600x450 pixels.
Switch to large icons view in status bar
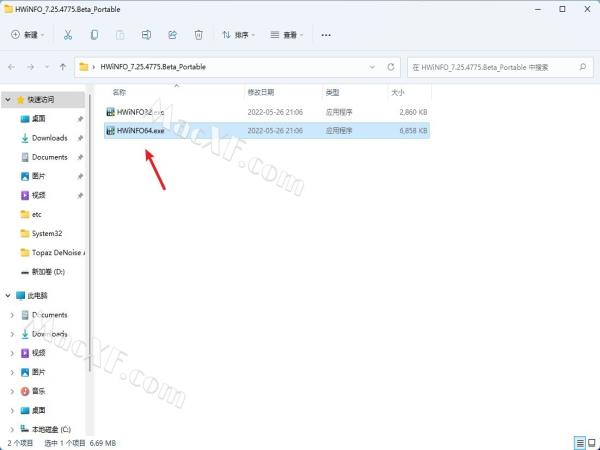point(592,443)
